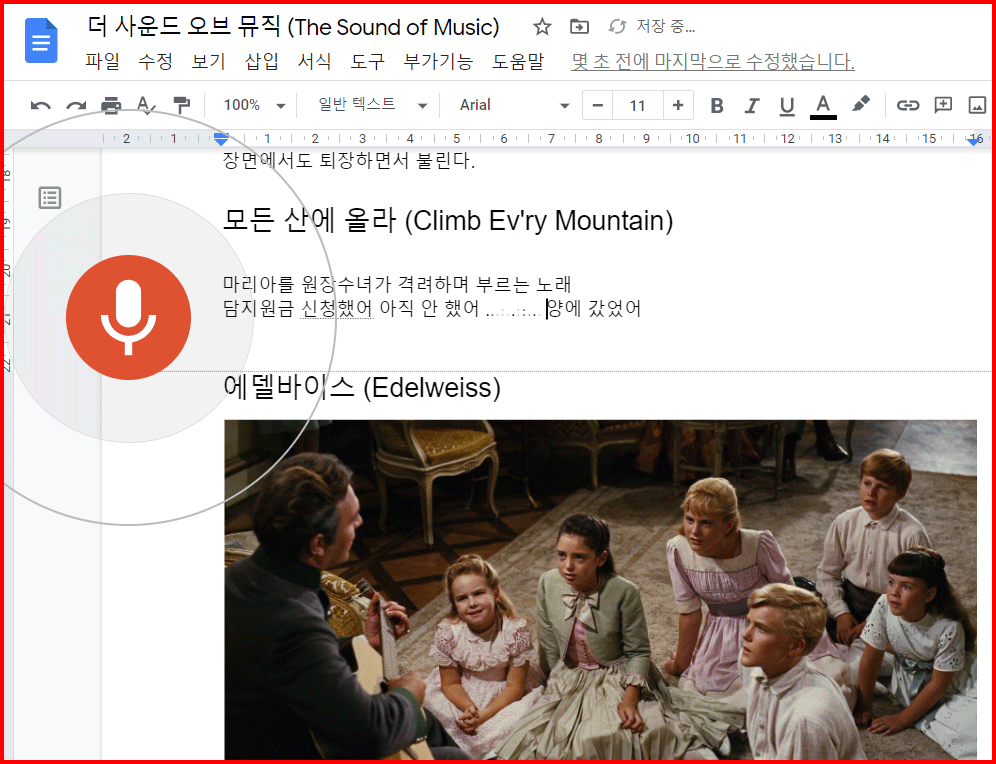This screenshot has height=764, width=996.
Task: Open the 도움말 menu
Action: [x=518, y=62]
